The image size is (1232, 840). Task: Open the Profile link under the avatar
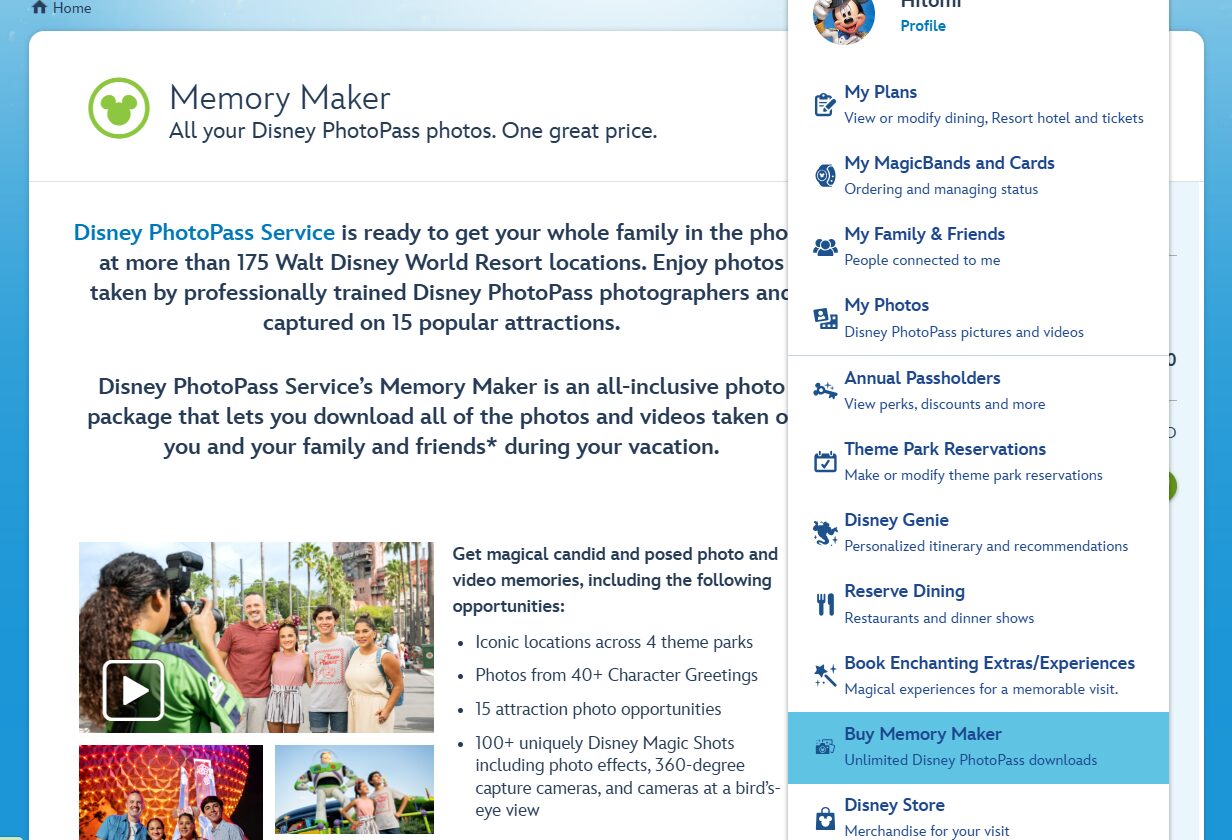tap(922, 26)
